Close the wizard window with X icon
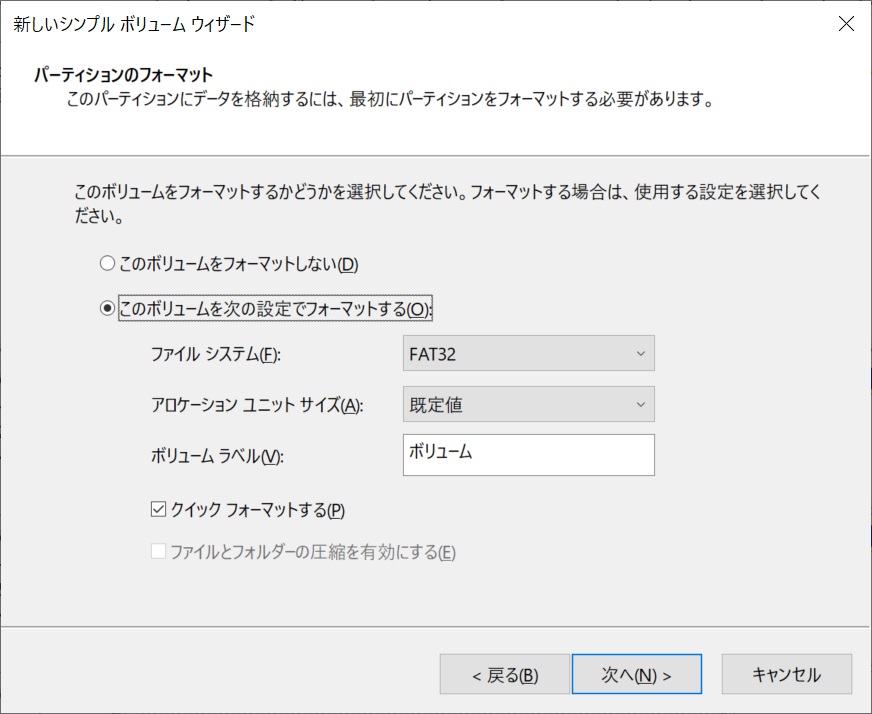Screen dimensions: 872x714 pyautogui.click(x=846, y=23)
